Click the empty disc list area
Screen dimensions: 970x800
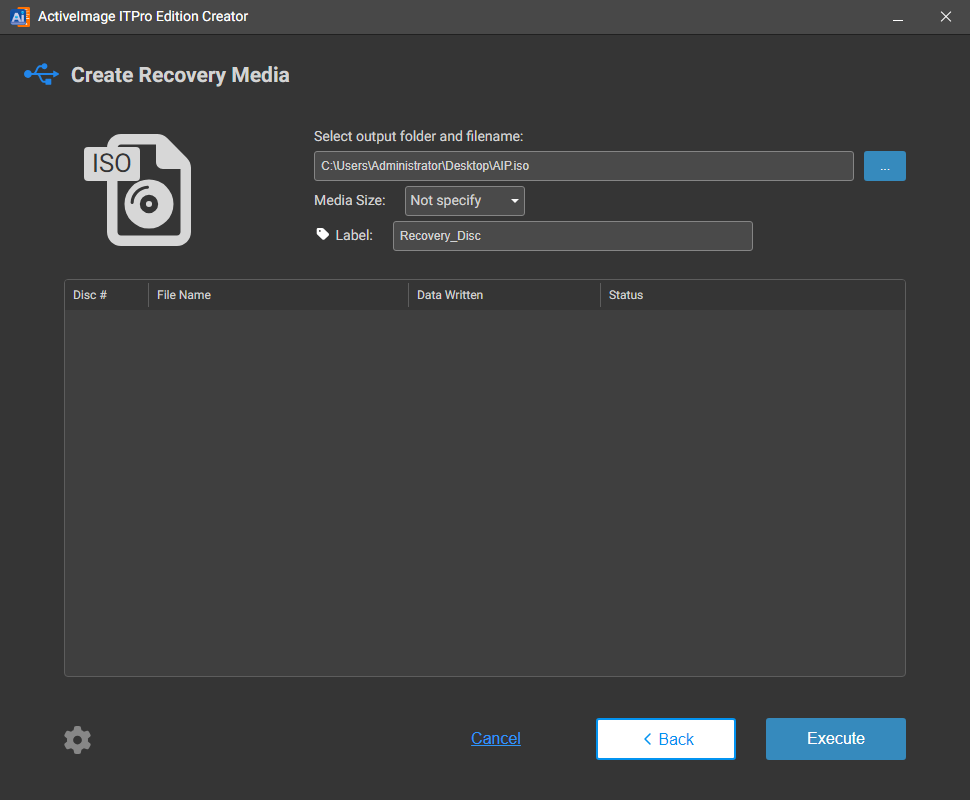click(x=484, y=492)
